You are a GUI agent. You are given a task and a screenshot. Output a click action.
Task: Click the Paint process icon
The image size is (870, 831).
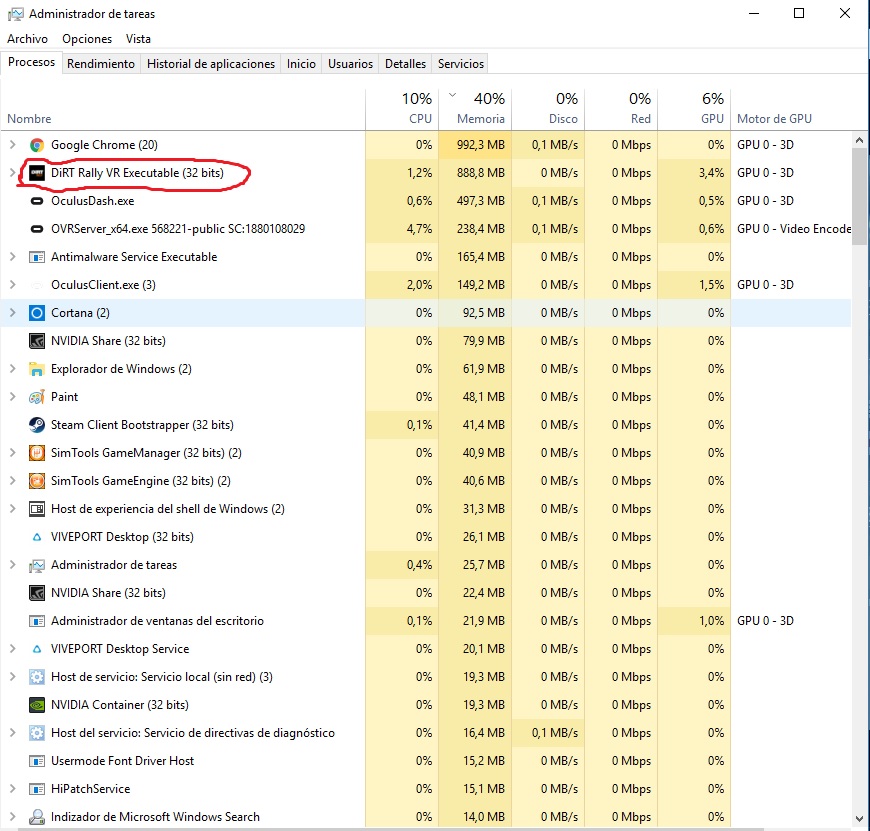37,397
